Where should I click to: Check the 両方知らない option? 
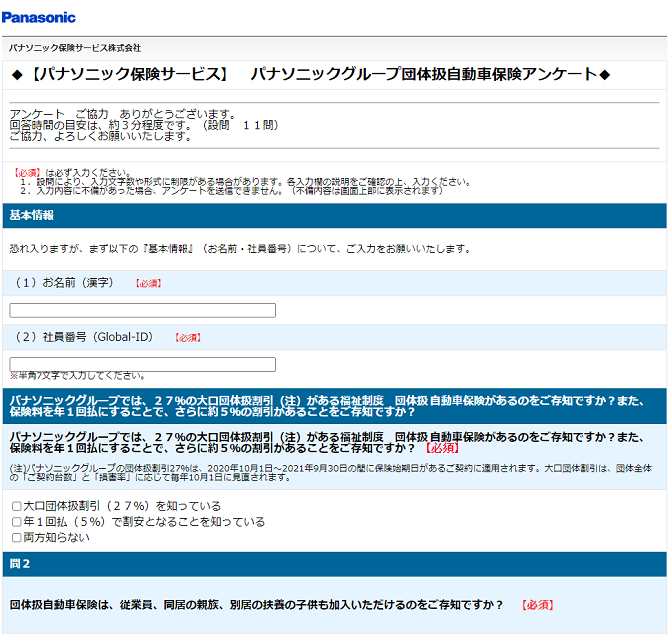point(17,538)
